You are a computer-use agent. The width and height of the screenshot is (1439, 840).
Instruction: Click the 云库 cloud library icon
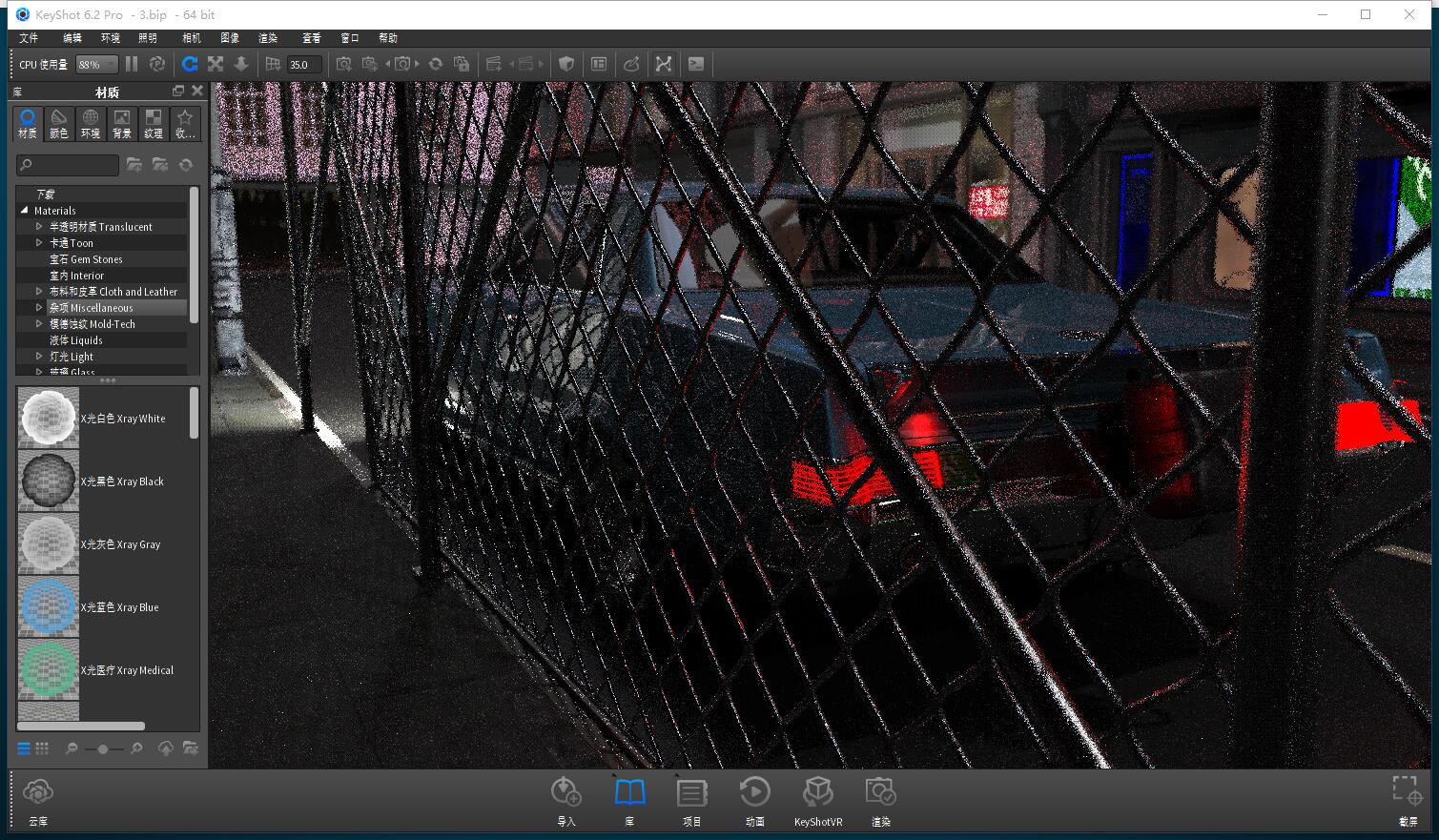click(x=38, y=794)
